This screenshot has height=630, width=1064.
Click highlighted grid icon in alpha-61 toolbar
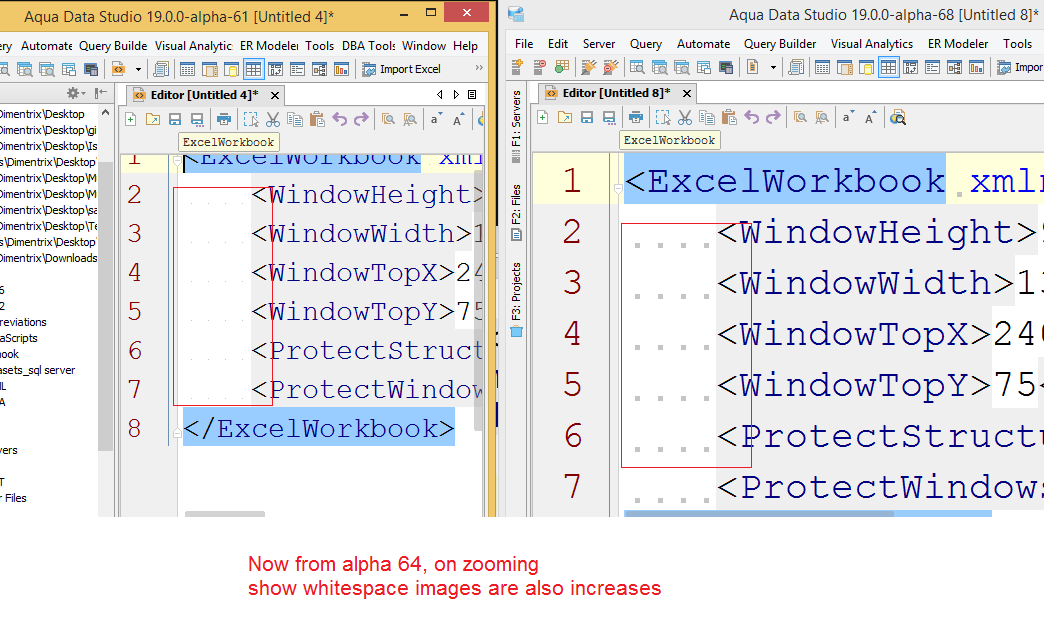coord(253,69)
